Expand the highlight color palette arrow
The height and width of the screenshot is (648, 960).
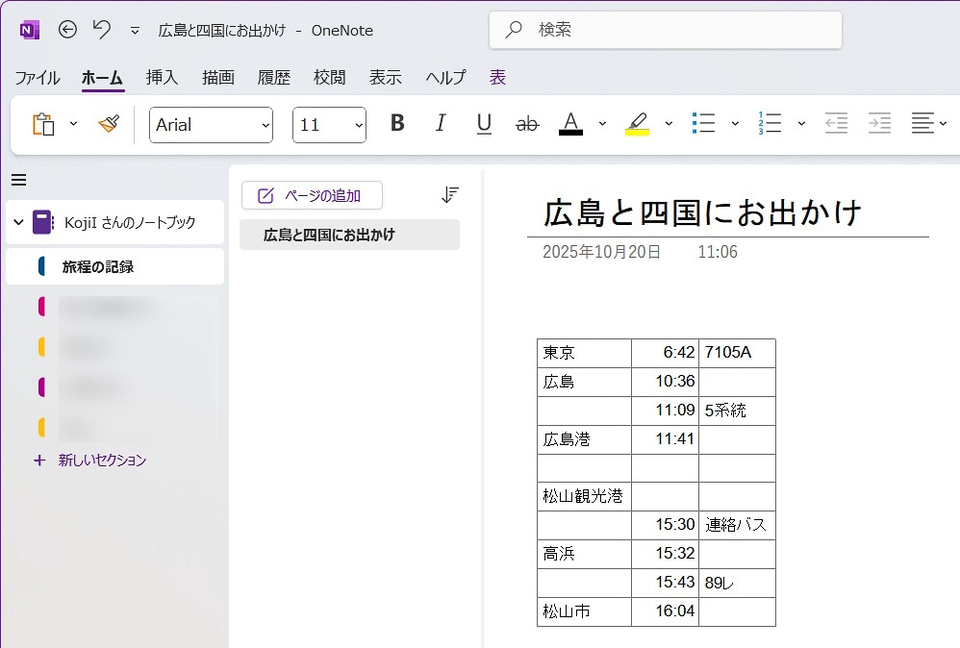coord(669,124)
